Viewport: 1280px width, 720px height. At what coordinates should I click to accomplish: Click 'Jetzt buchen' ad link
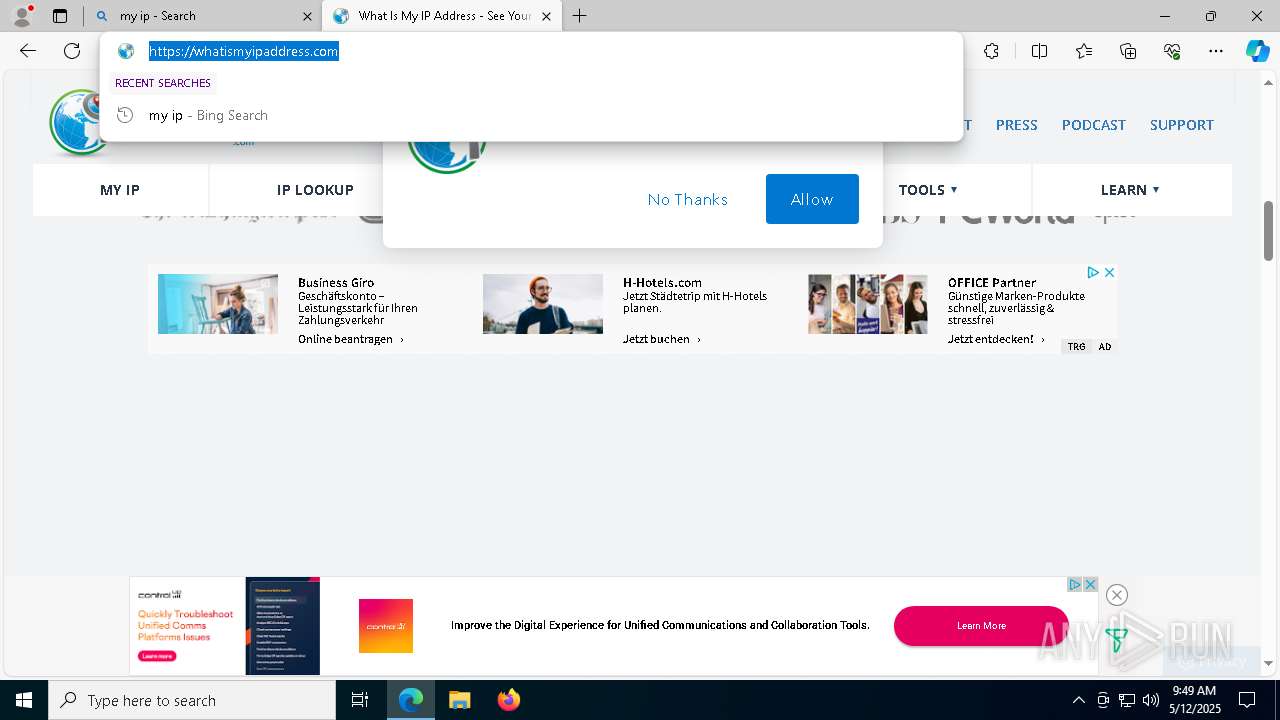661,339
